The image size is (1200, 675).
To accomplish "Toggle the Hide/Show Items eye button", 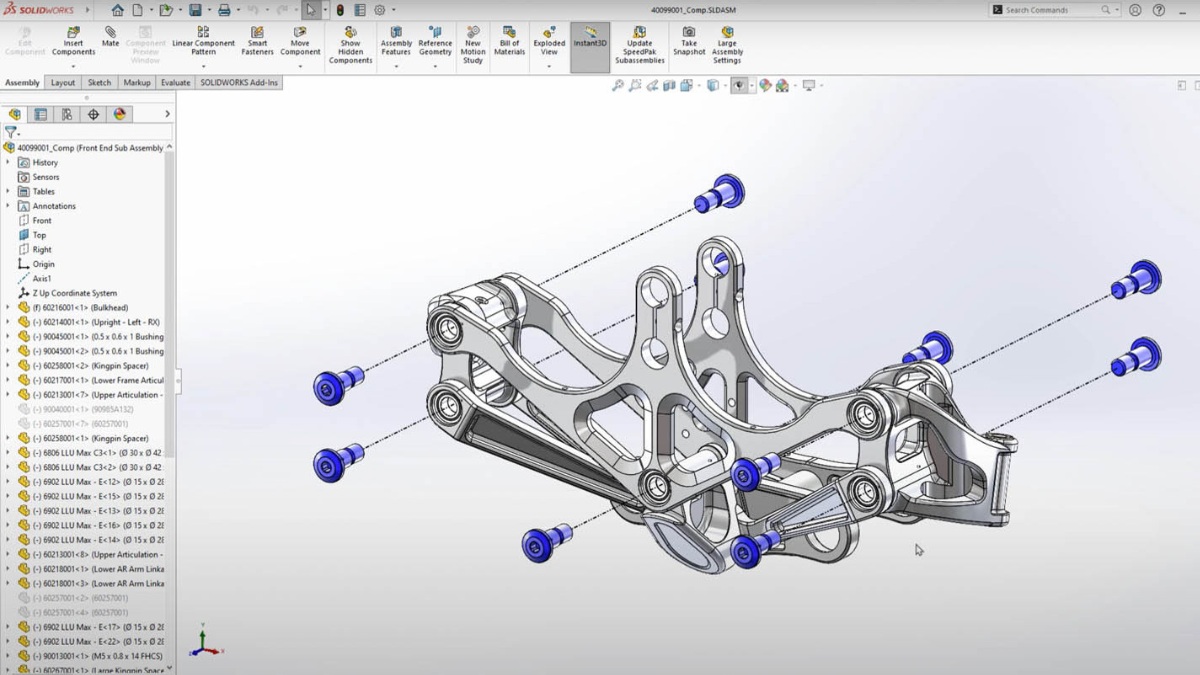I will pyautogui.click(x=739, y=86).
